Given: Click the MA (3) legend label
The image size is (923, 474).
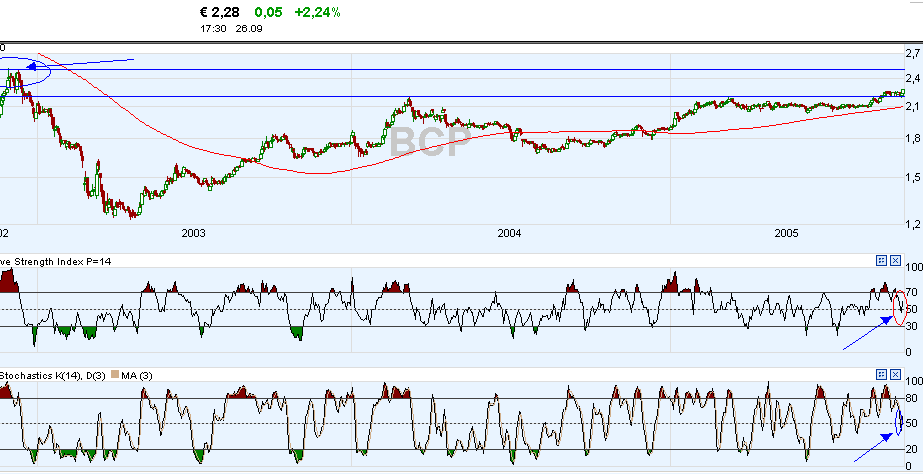Looking at the screenshot, I should (x=137, y=375).
